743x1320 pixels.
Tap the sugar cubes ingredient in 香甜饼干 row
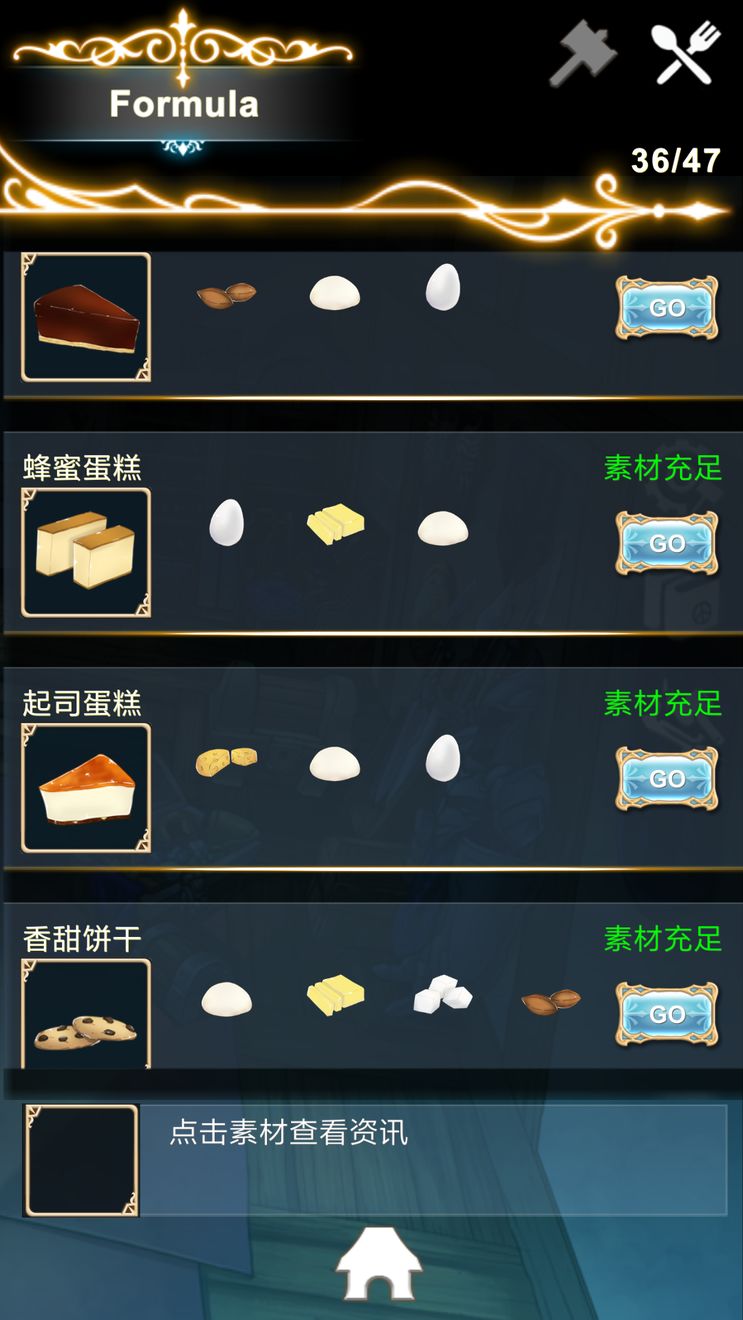tap(443, 997)
